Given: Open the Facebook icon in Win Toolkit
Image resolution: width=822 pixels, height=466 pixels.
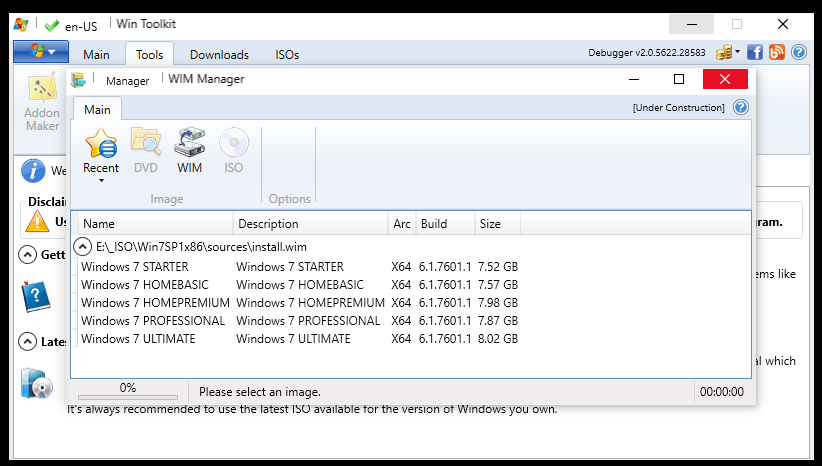Looking at the screenshot, I should tap(755, 52).
